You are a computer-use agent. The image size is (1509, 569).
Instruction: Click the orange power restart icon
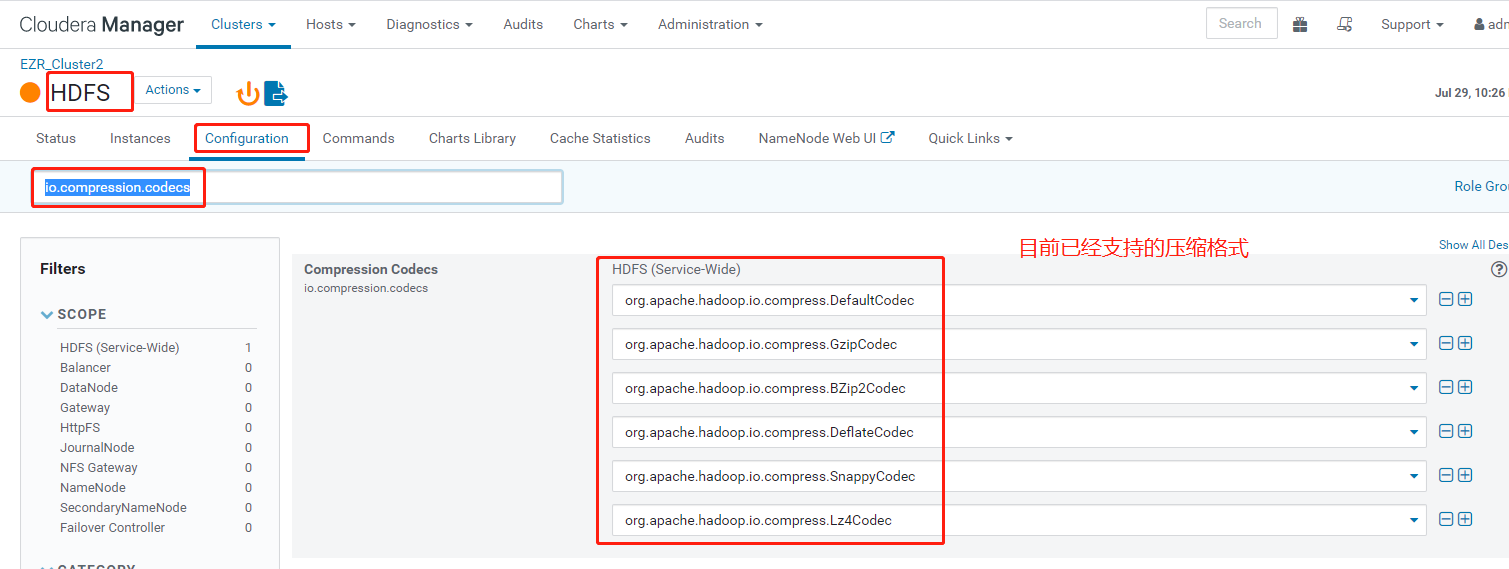coord(247,94)
